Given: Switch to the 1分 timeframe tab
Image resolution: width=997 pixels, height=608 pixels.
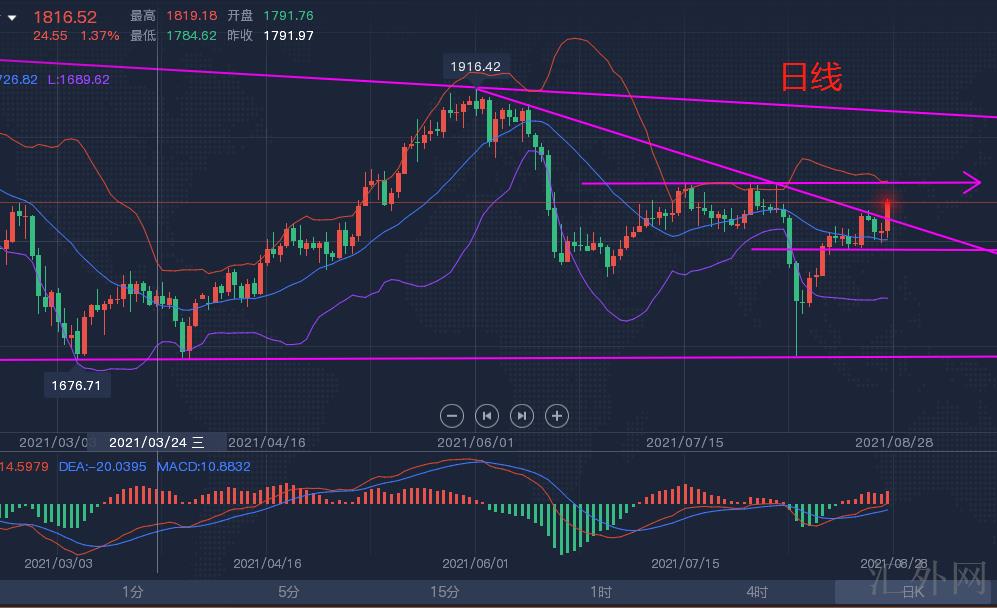Looking at the screenshot, I should (x=132, y=592).
